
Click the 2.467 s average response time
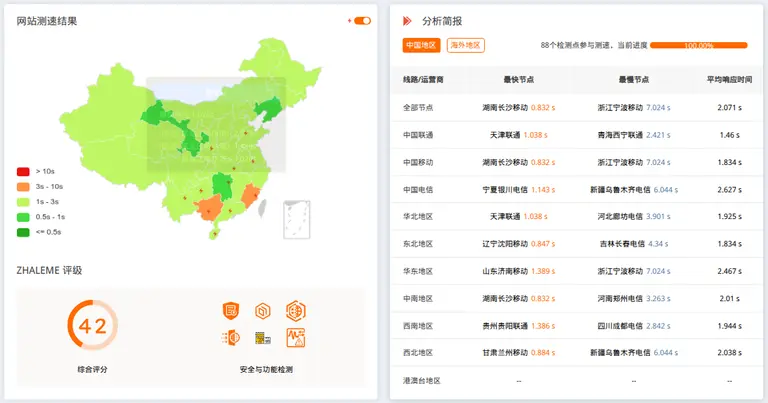pyautogui.click(x=729, y=271)
